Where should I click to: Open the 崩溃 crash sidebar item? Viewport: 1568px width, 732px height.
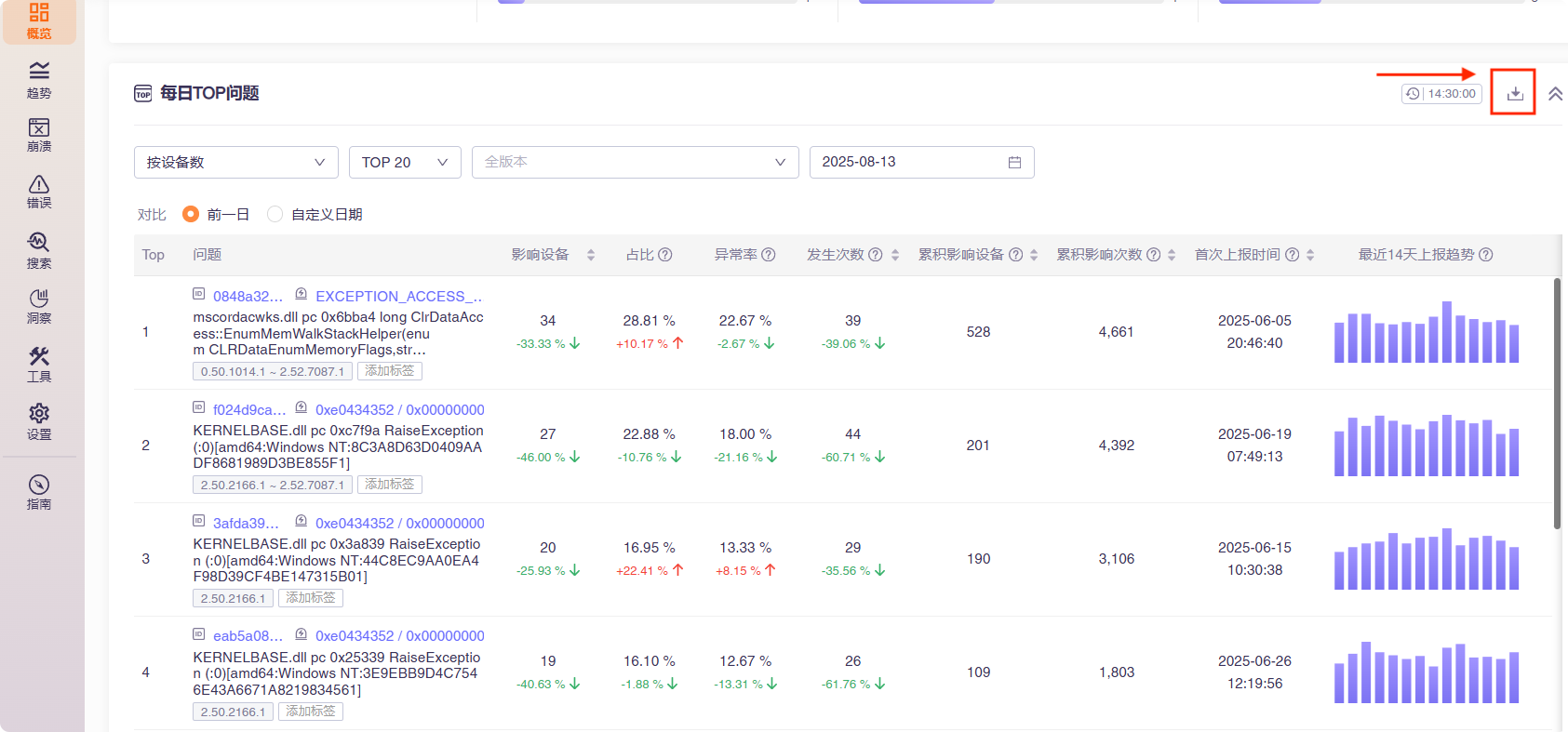point(39,136)
